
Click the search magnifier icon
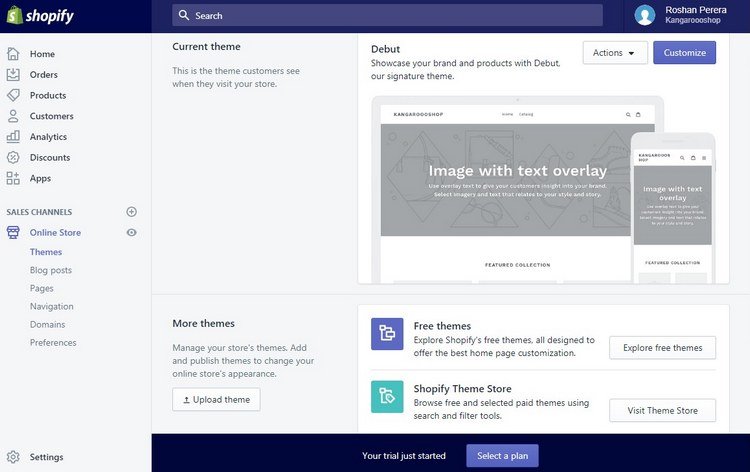[x=184, y=15]
